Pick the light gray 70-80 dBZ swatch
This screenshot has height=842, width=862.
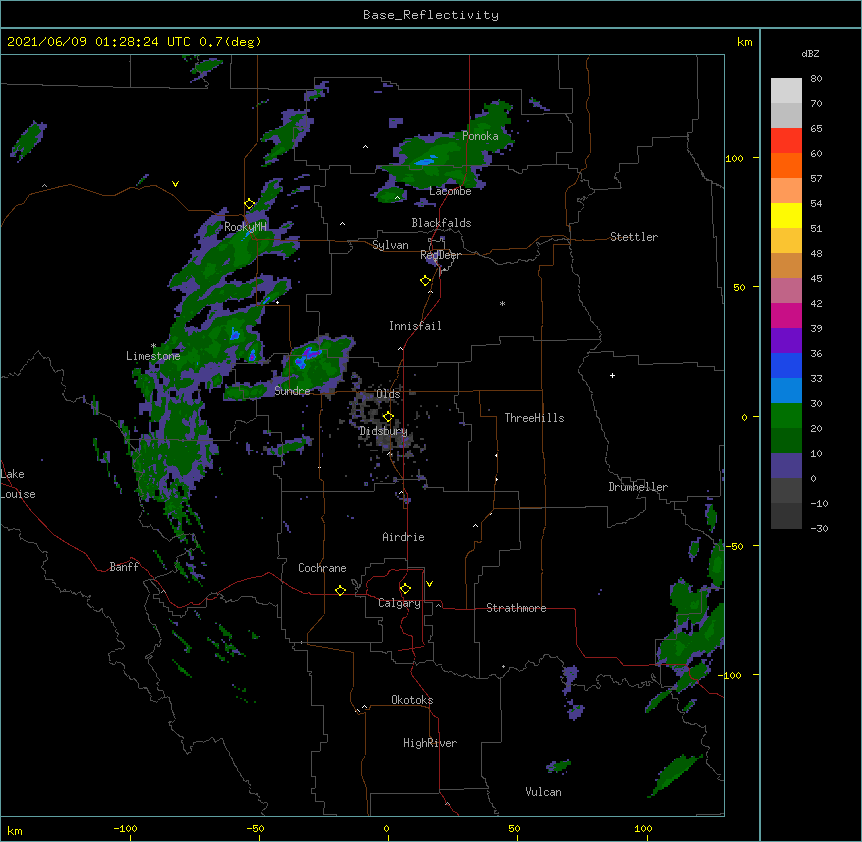pyautogui.click(x=786, y=91)
